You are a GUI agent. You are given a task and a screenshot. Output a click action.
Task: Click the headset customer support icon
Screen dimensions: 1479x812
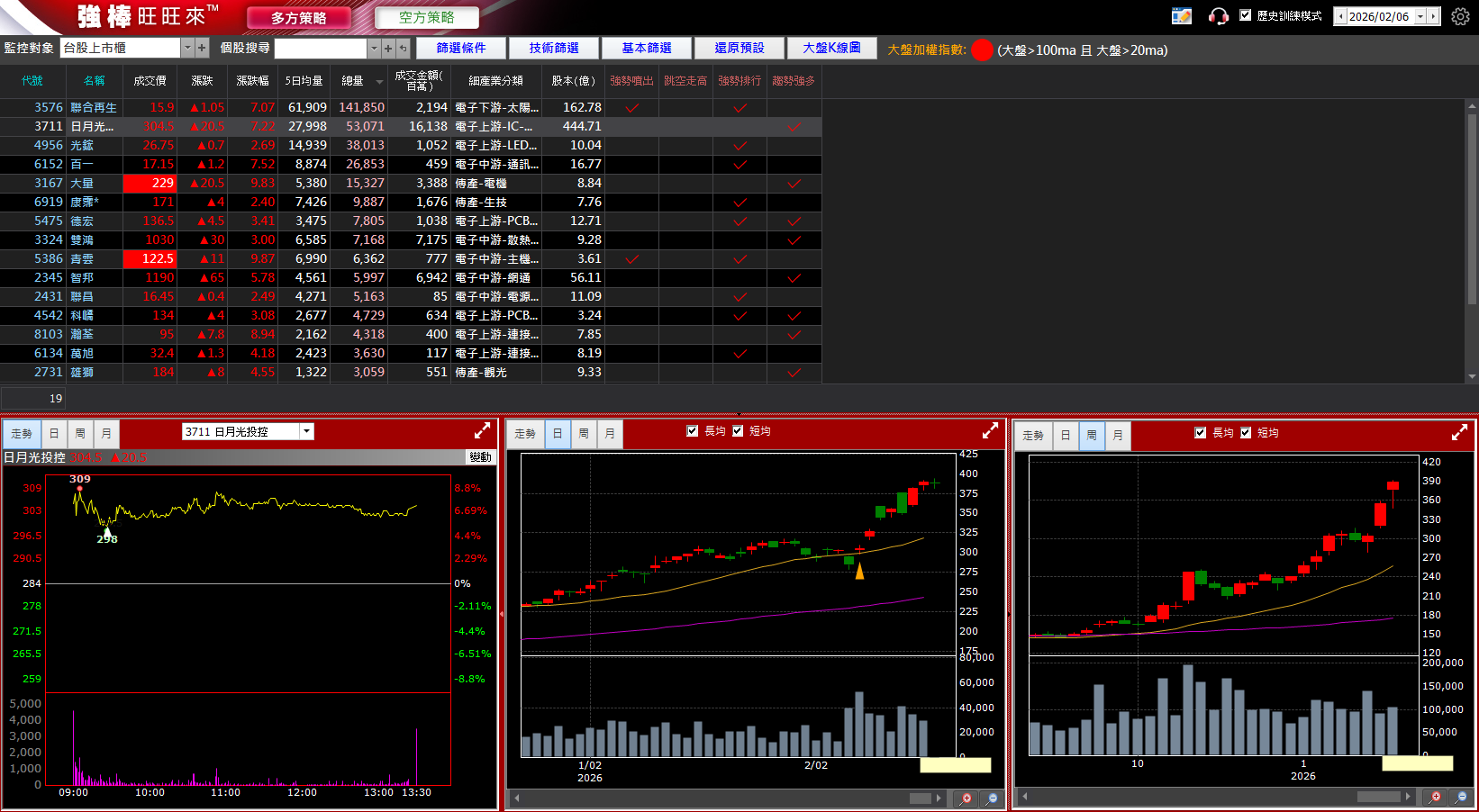[1218, 16]
